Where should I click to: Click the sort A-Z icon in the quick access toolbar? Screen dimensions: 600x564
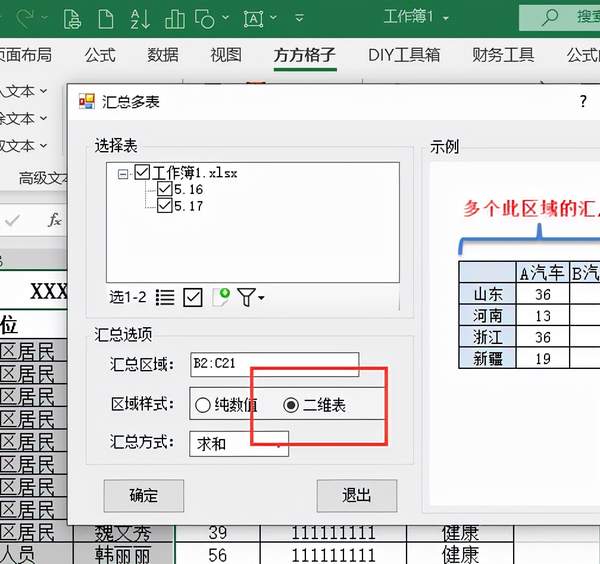141,18
